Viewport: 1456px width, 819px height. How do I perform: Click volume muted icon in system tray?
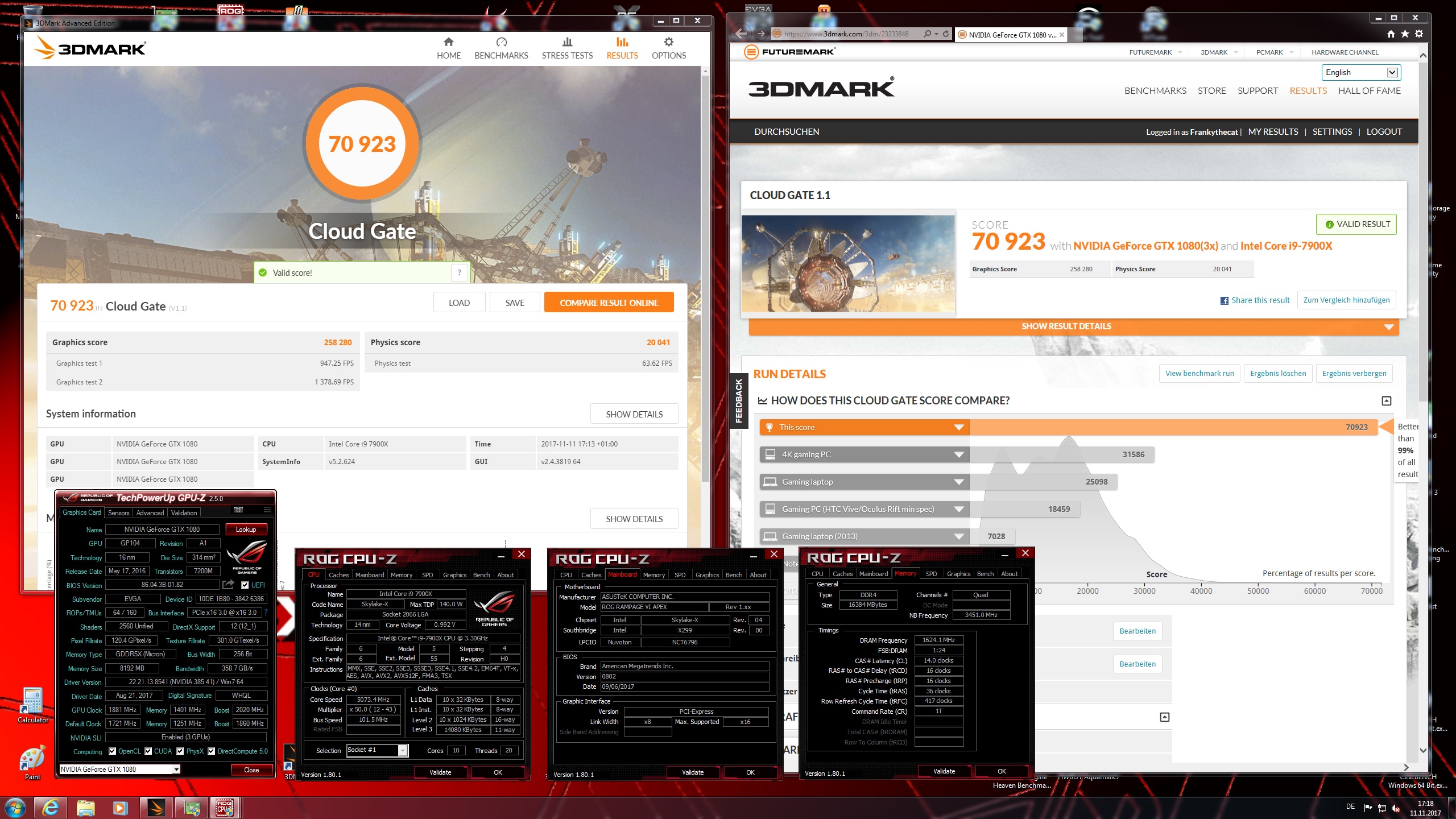[x=1396, y=808]
